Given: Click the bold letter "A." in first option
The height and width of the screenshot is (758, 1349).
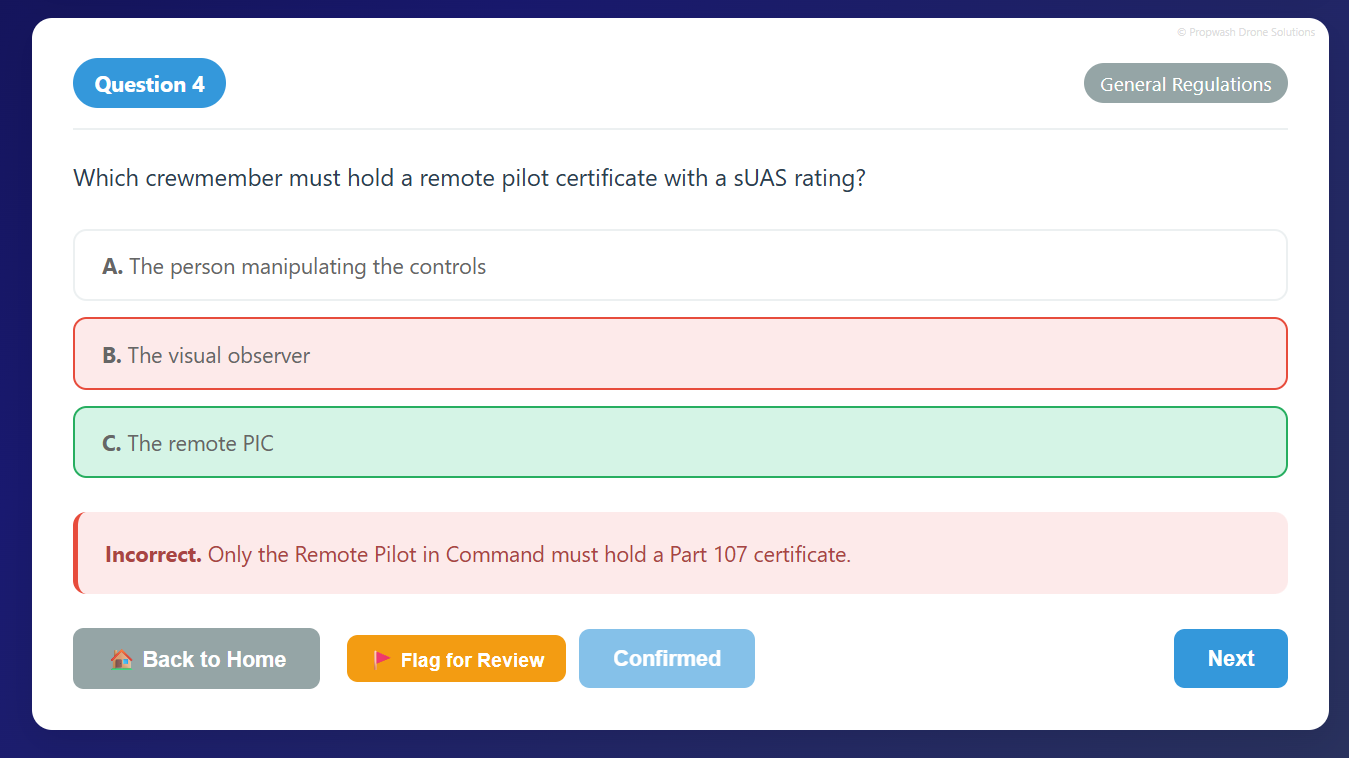Looking at the screenshot, I should click(112, 267).
